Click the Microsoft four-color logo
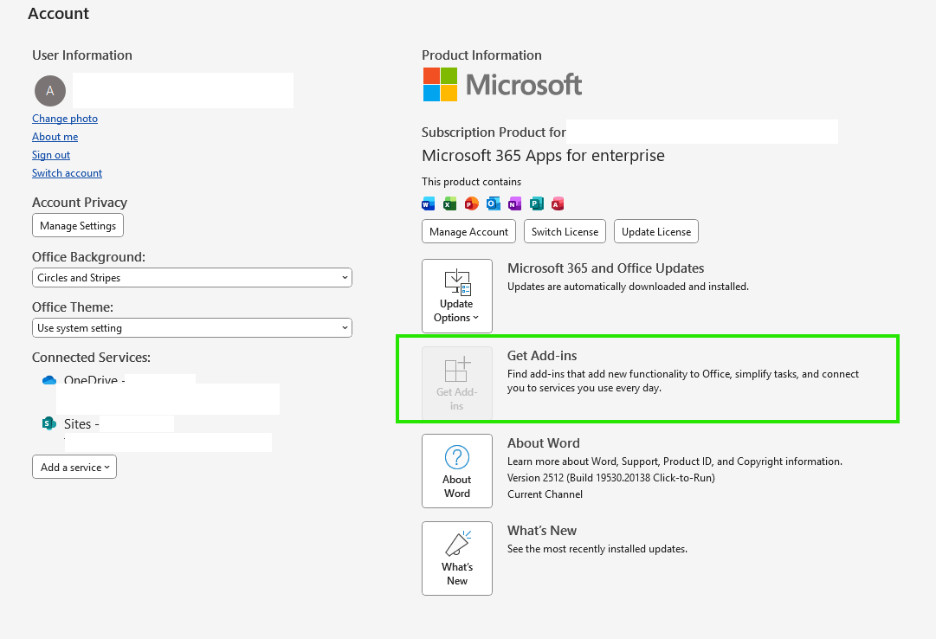This screenshot has width=936, height=639. (440, 84)
